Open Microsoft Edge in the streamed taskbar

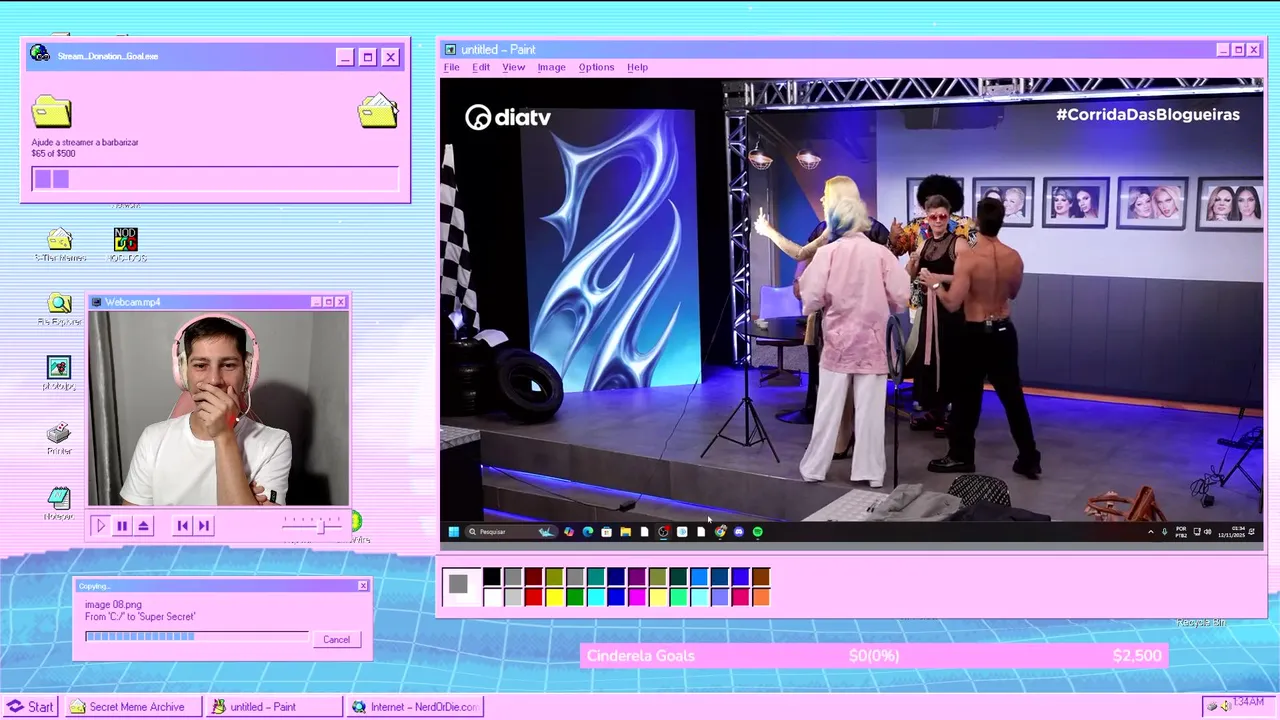(x=588, y=532)
